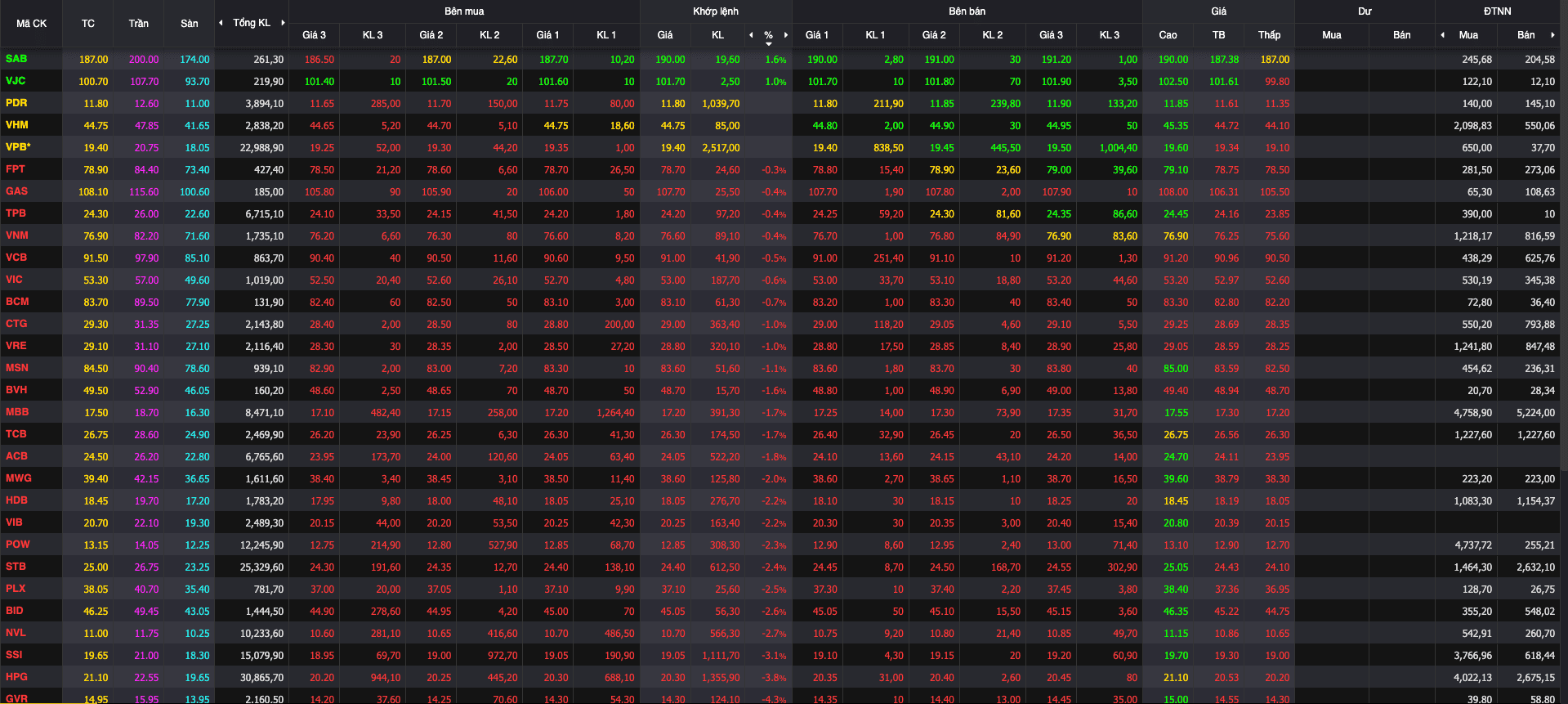Viewport: 1568px width, 704px height.
Task: Open the VIC ticker symbol
Action: (14, 280)
